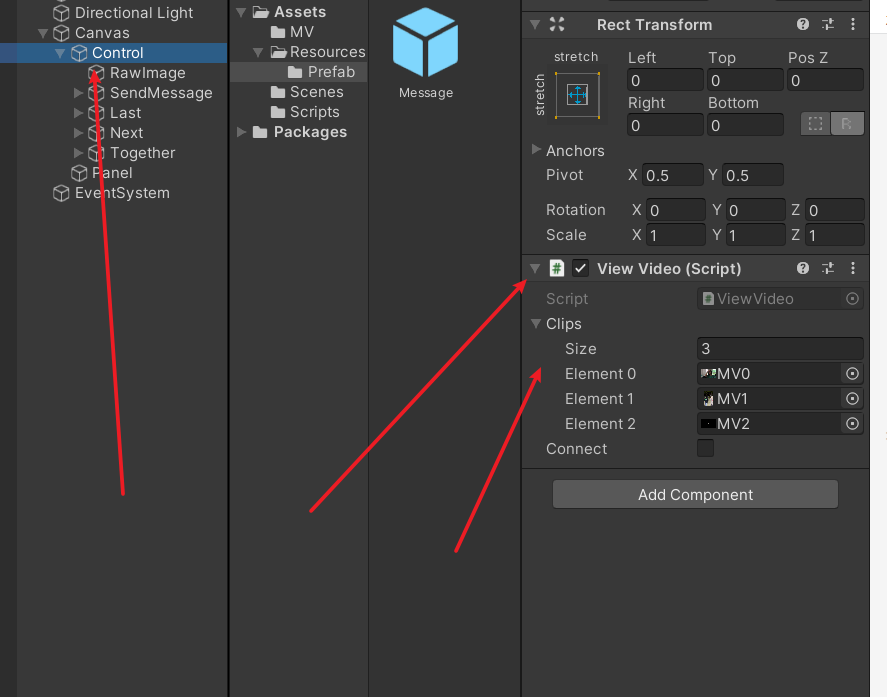Collapse the Canvas object in hierarchy
The width and height of the screenshot is (887, 697).
tap(43, 33)
